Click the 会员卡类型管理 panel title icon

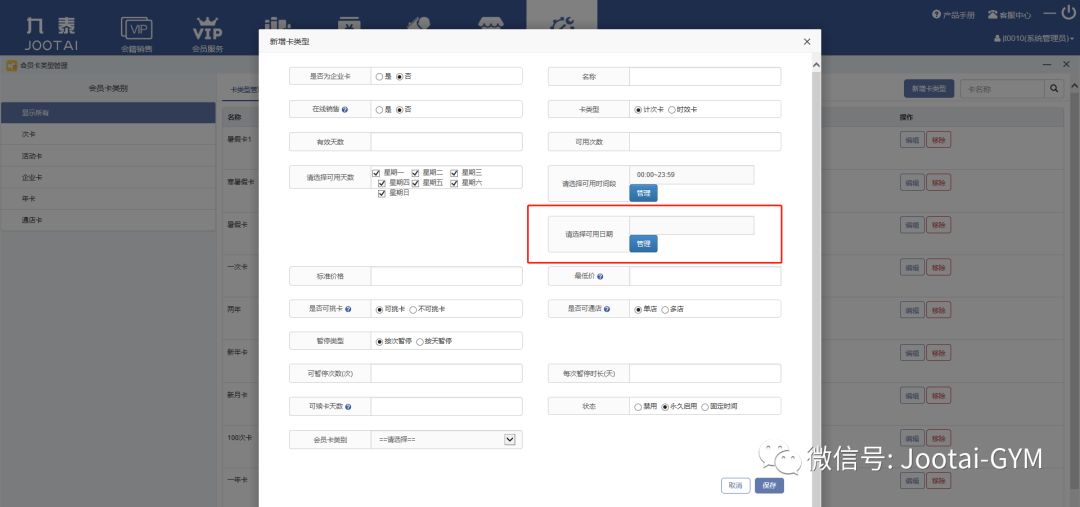coord(11,65)
